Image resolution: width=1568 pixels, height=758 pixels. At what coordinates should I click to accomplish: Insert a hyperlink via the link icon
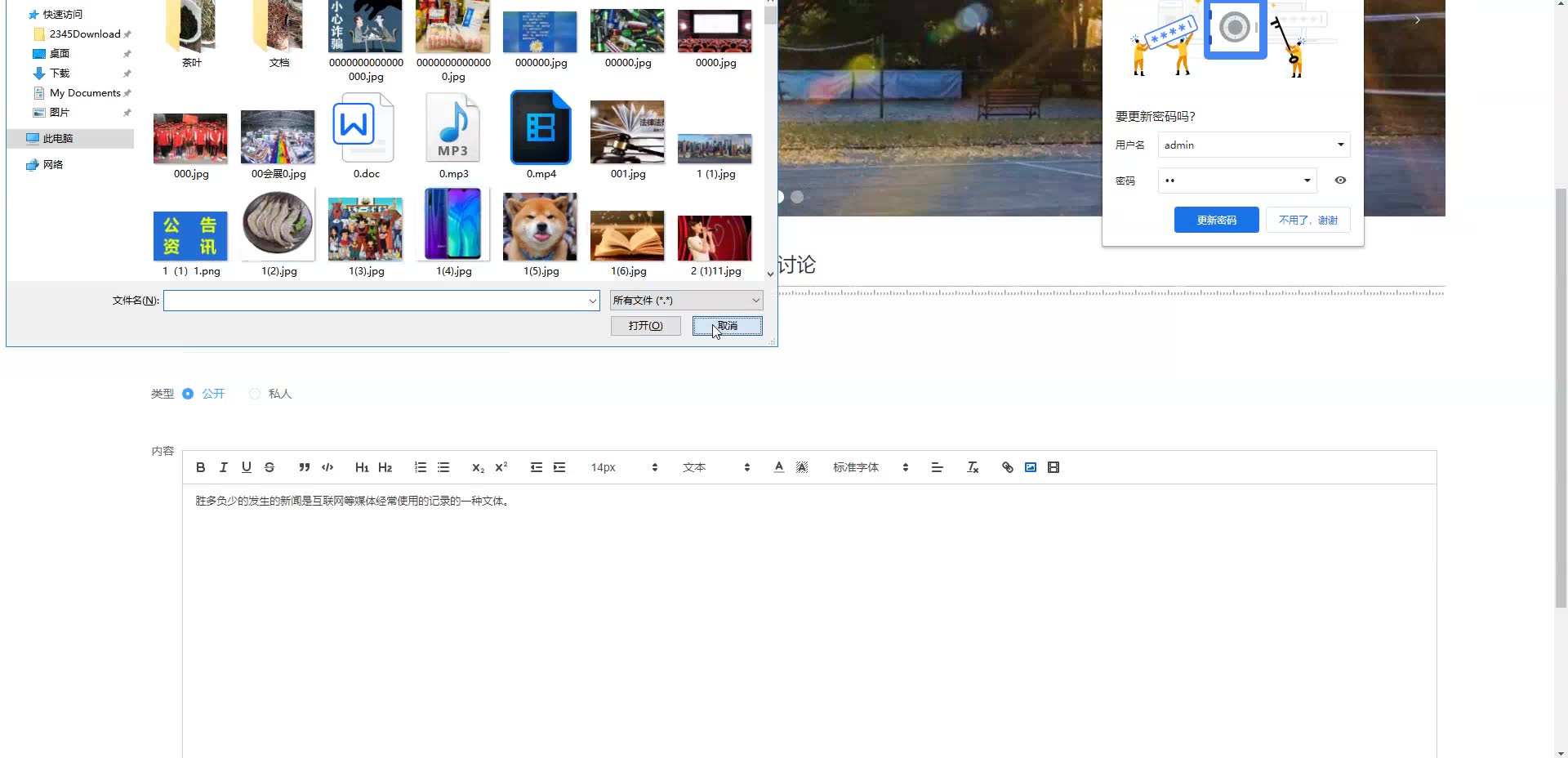[1006, 466]
